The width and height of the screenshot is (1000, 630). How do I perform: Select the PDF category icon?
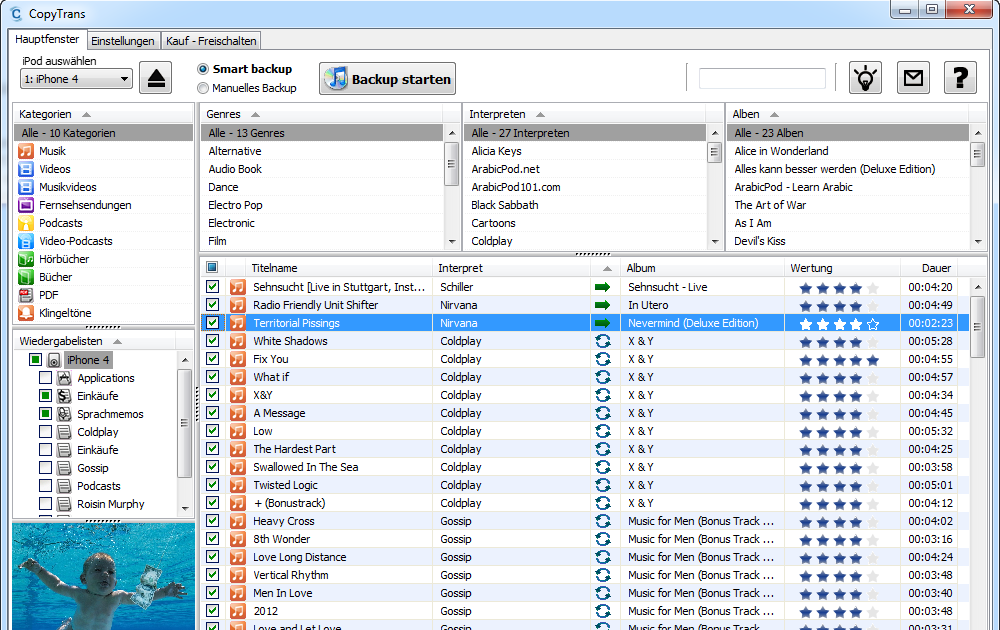coord(26,295)
